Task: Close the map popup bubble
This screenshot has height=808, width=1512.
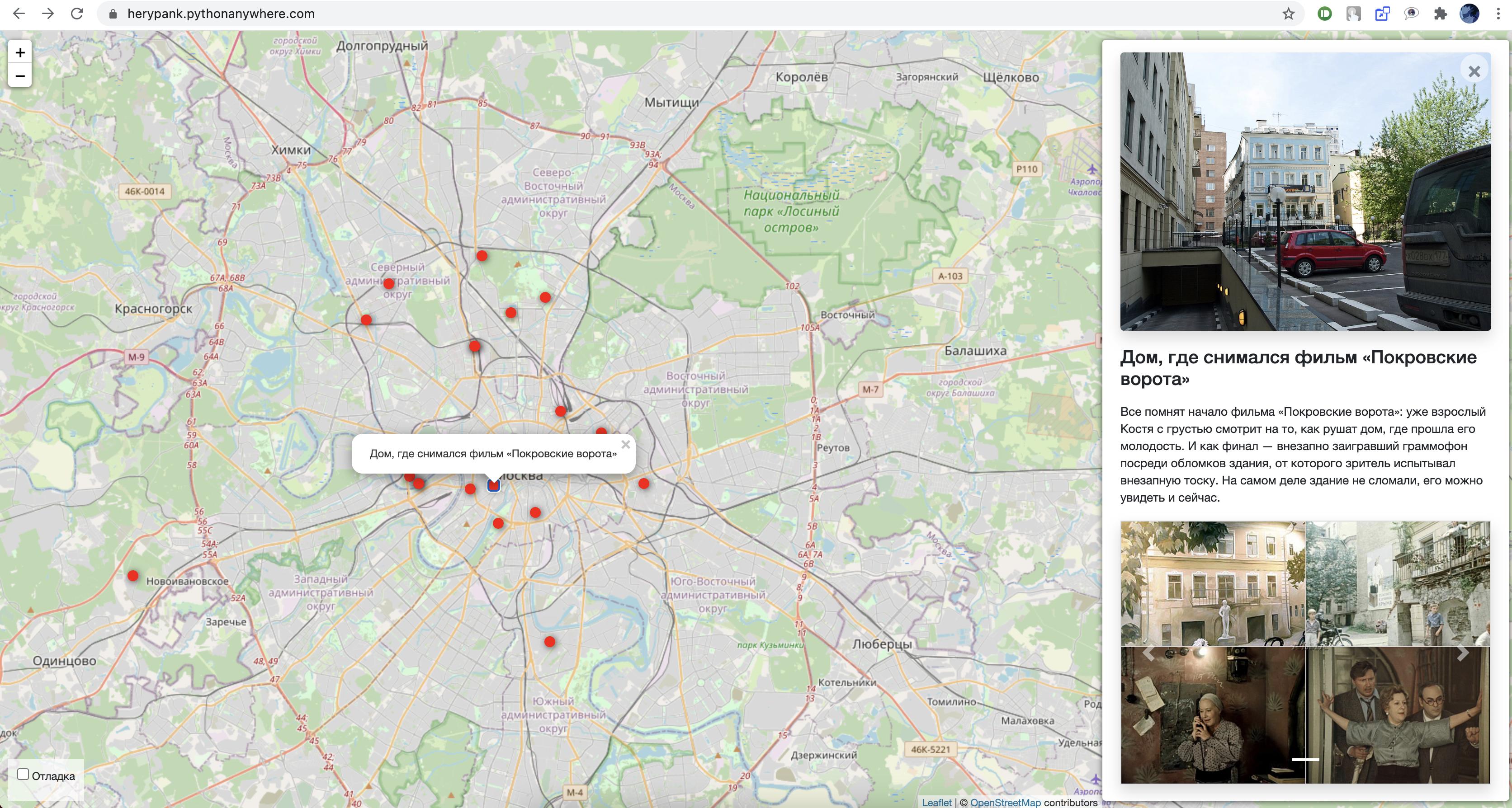Action: coord(626,445)
